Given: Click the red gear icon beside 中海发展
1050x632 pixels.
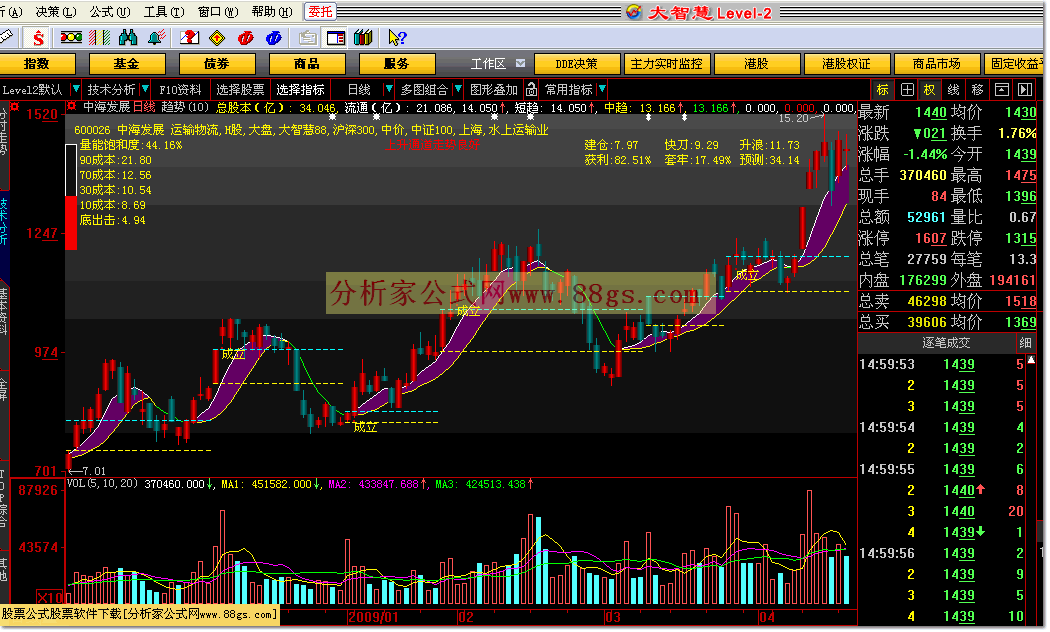Looking at the screenshot, I should pyautogui.click(x=71, y=106).
